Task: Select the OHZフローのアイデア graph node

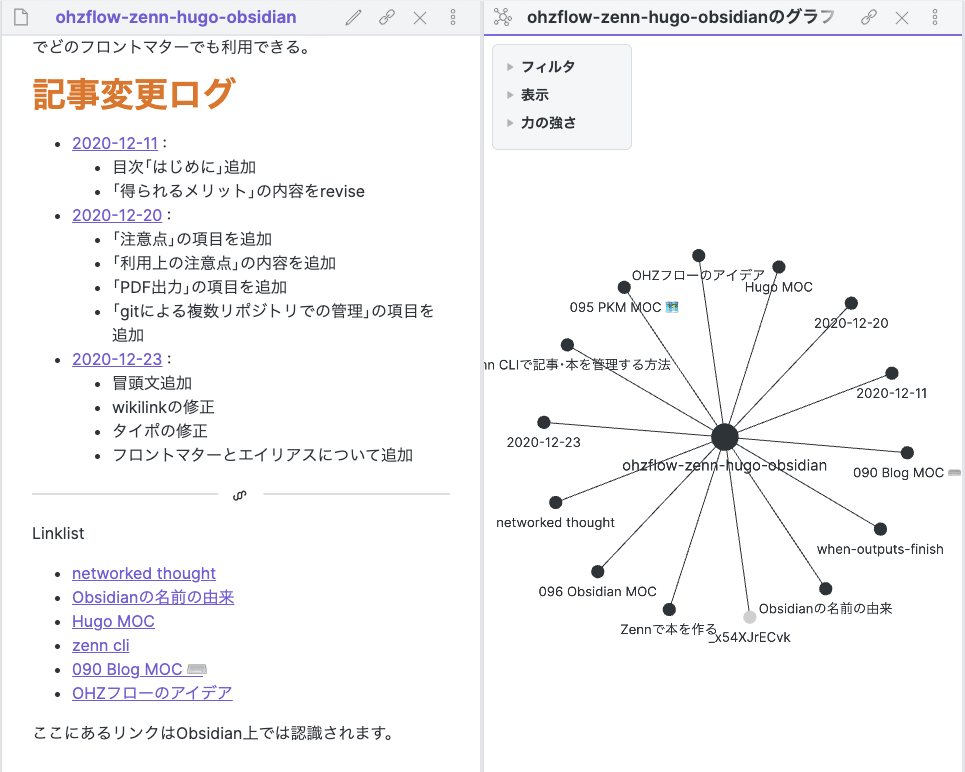Action: (699, 255)
